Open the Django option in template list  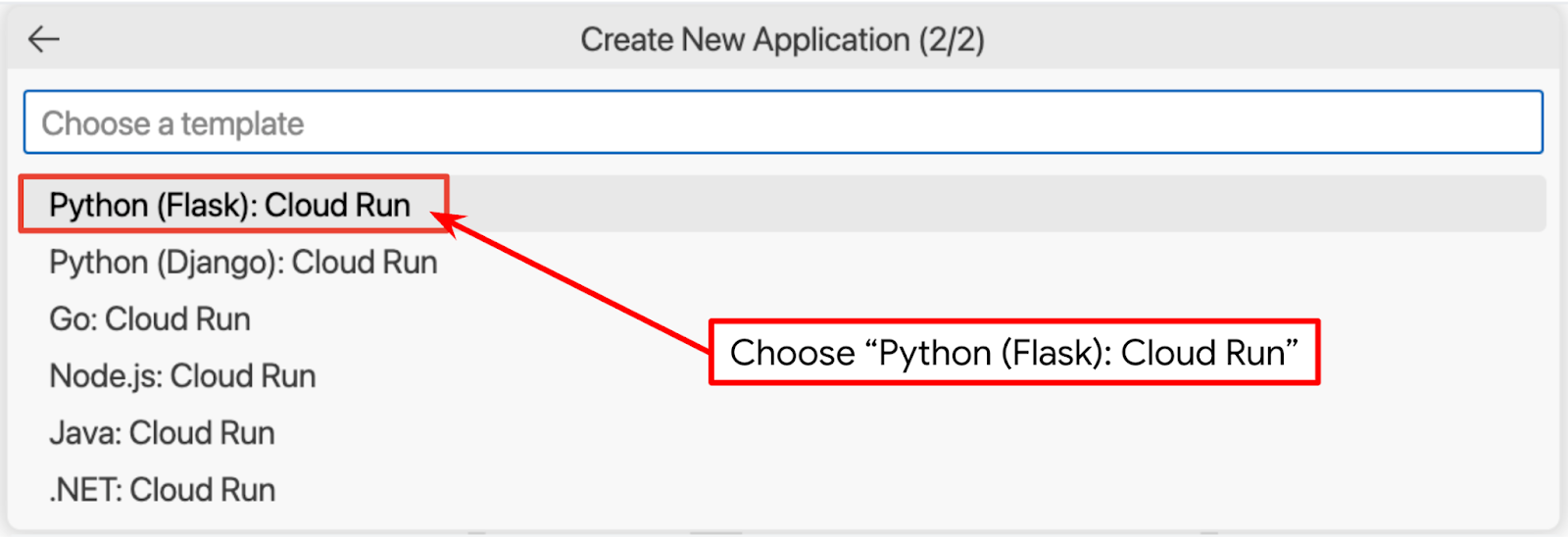[x=243, y=263]
